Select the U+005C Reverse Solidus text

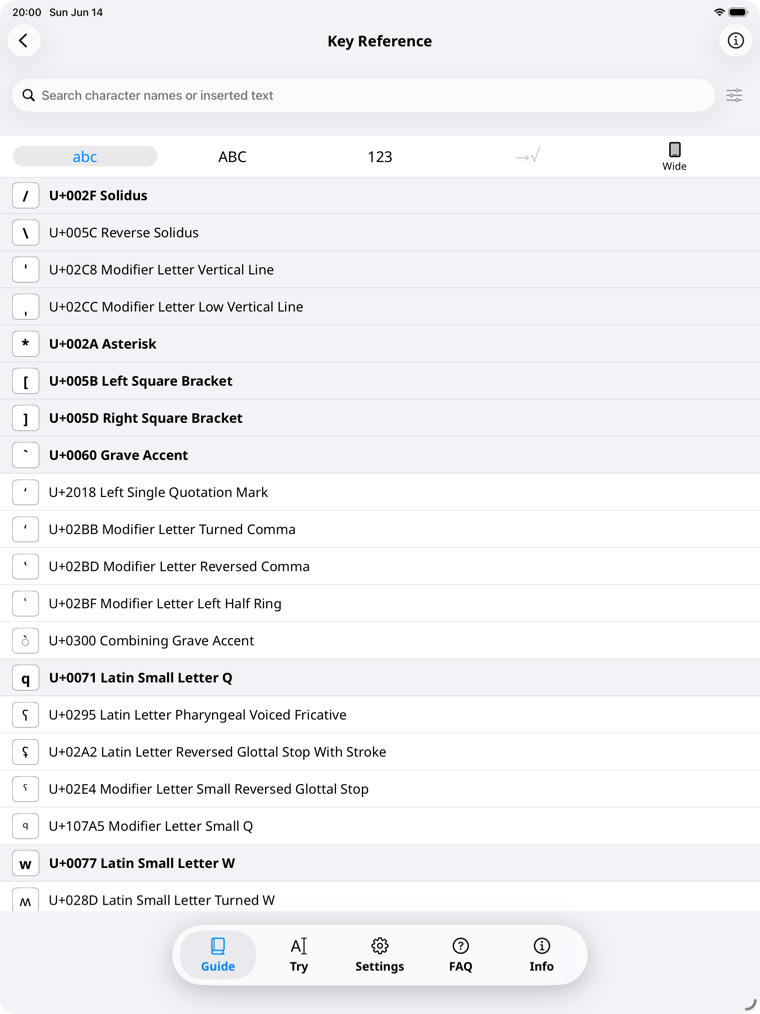(124, 233)
